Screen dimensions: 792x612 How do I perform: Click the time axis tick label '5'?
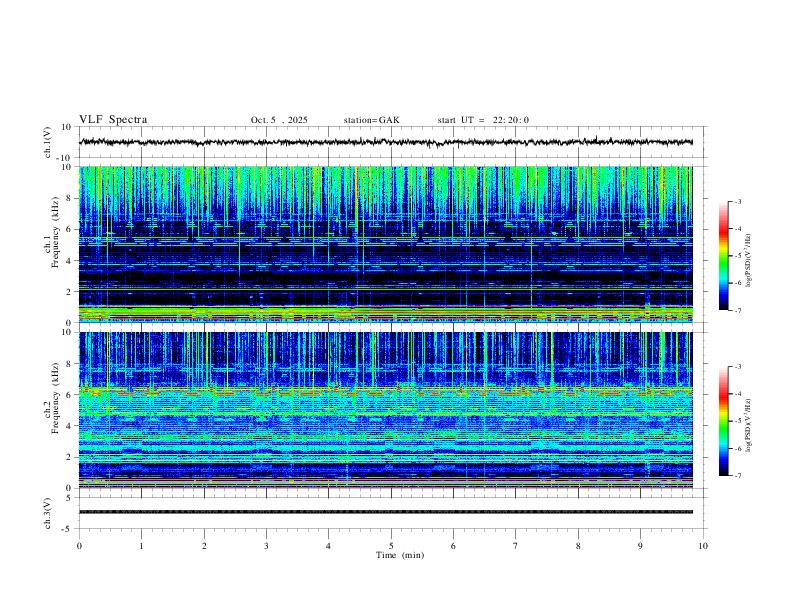coord(391,546)
